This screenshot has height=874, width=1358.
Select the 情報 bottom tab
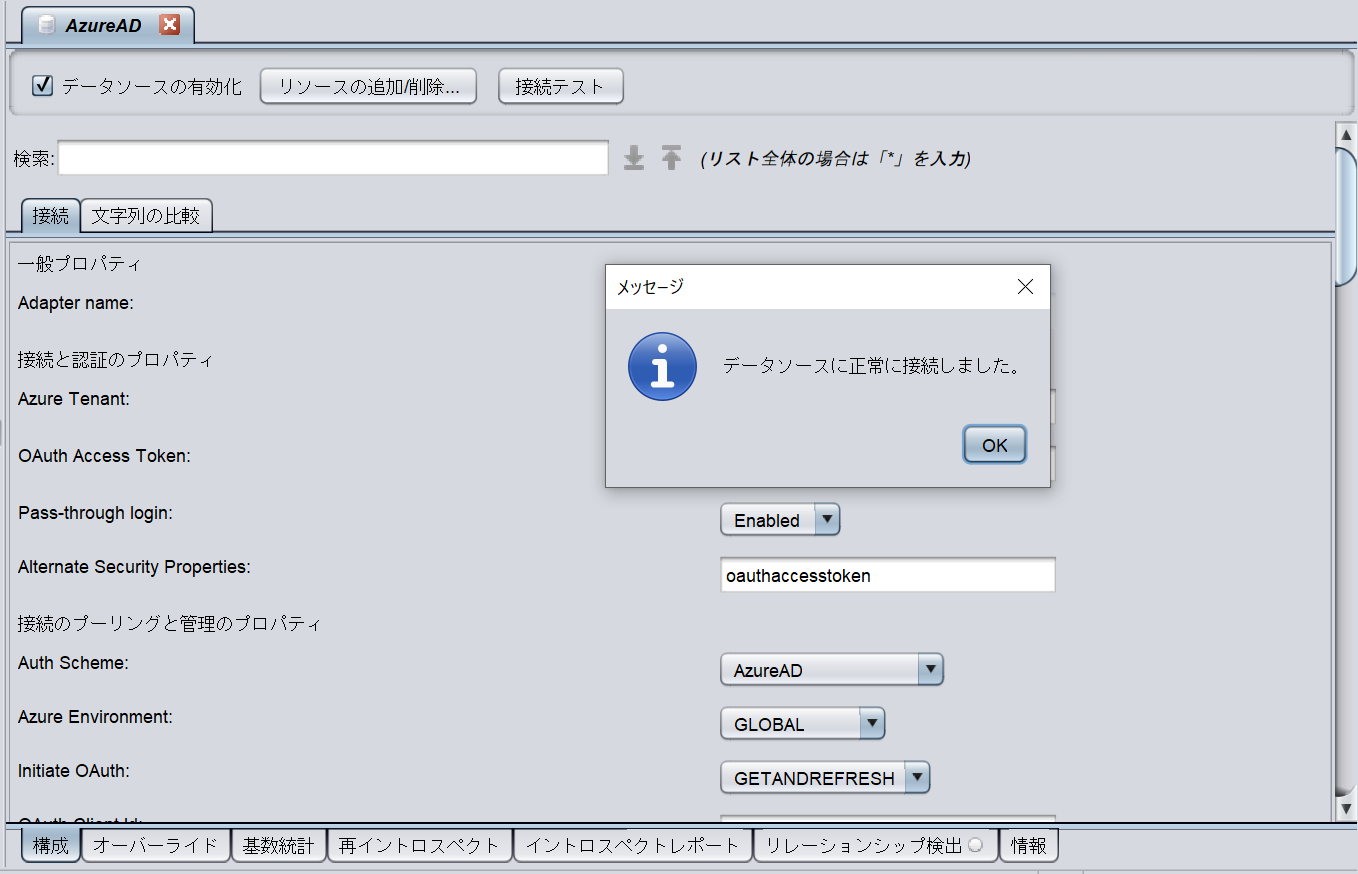pos(1029,846)
